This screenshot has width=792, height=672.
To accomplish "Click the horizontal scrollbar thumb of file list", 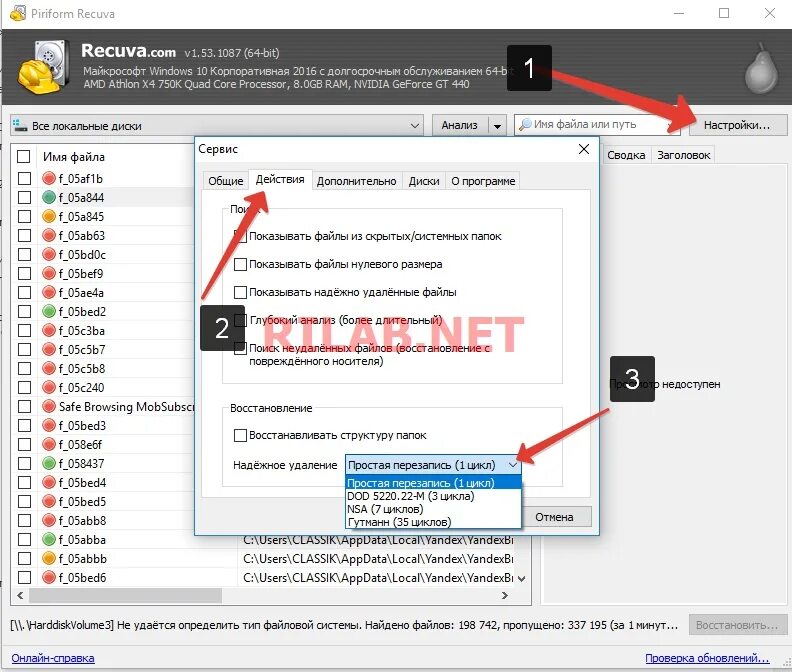I will [125, 596].
